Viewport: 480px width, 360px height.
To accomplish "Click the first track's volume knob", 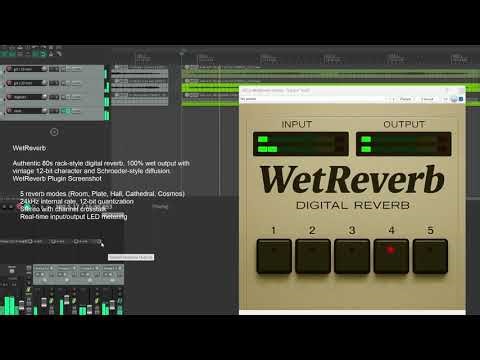I will (x=44, y=69).
